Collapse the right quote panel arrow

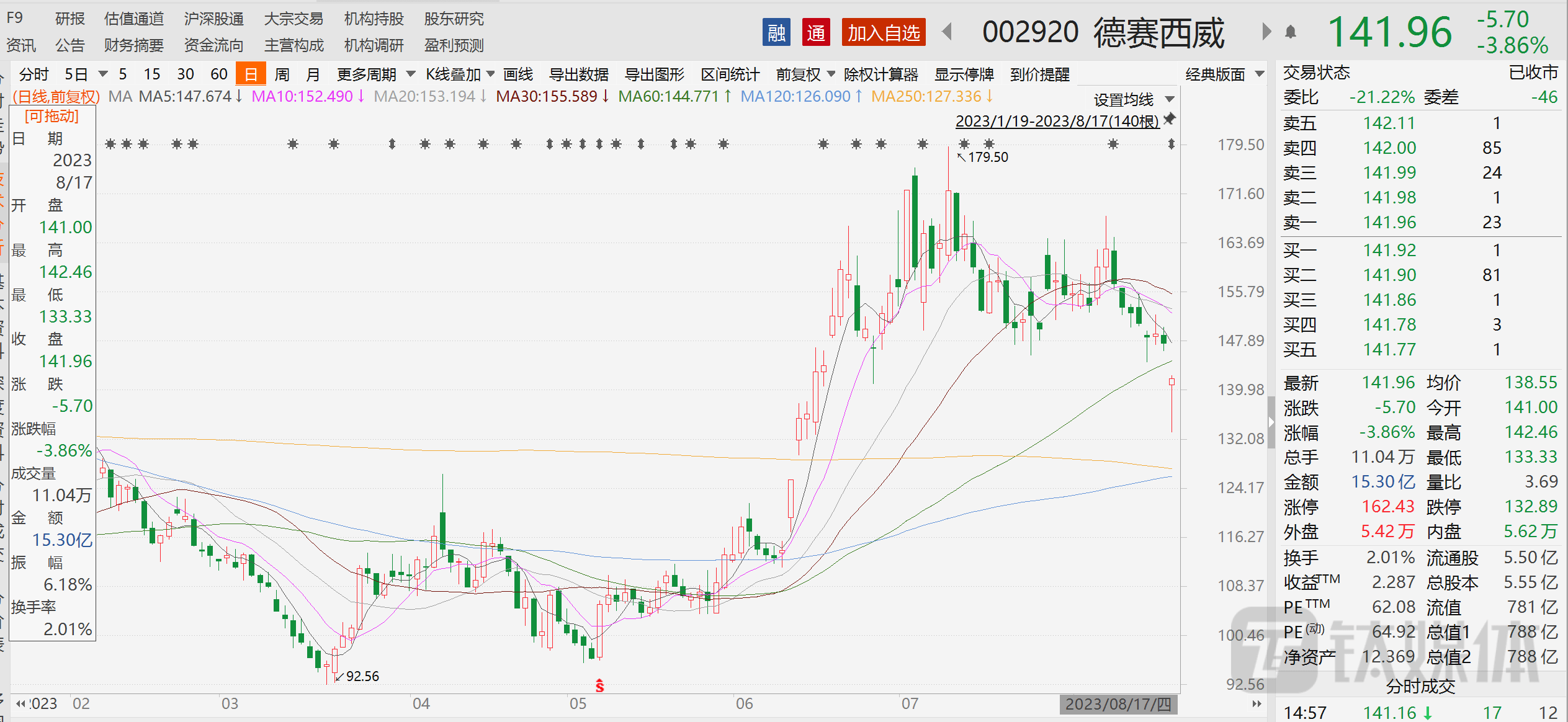tap(1271, 422)
